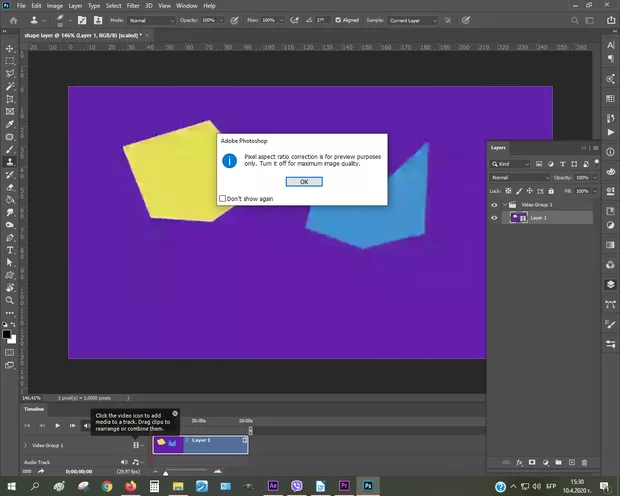Select the Move tool
The height and width of the screenshot is (496, 620).
[9, 48]
